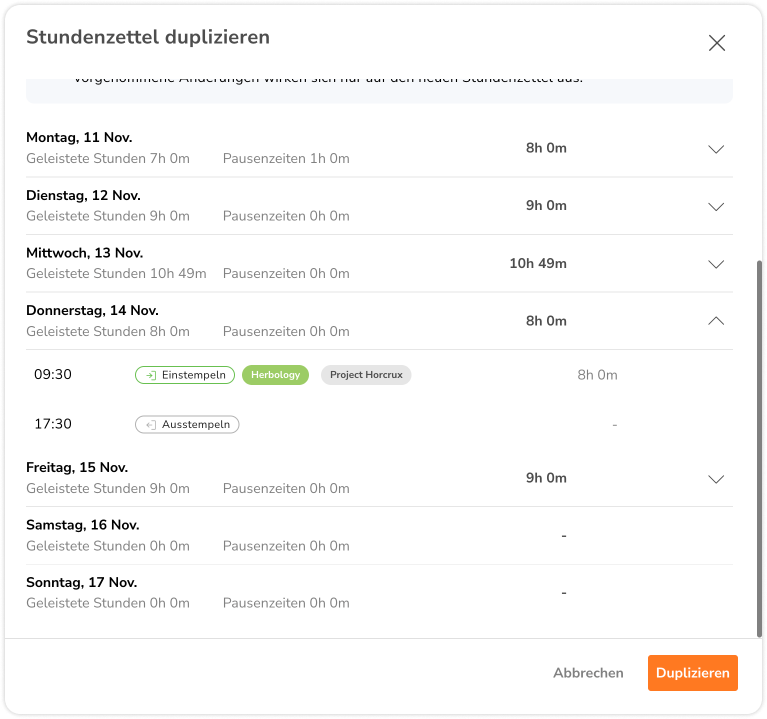Click the 17:30 time entry
Screen dimensions: 767x719
point(53,424)
